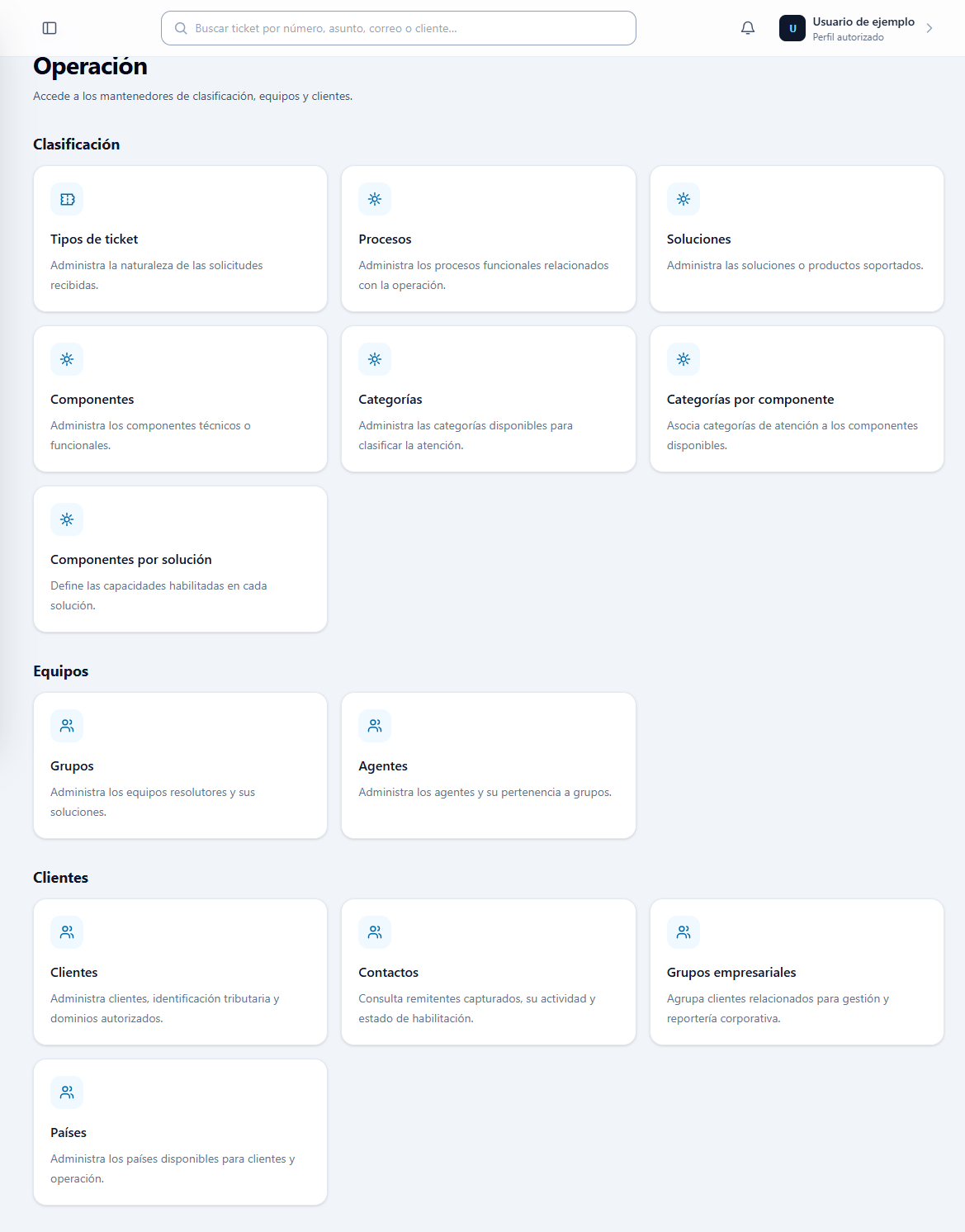Image resolution: width=965 pixels, height=1232 pixels.
Task: Go to the Soluciones title
Action: pos(699,239)
